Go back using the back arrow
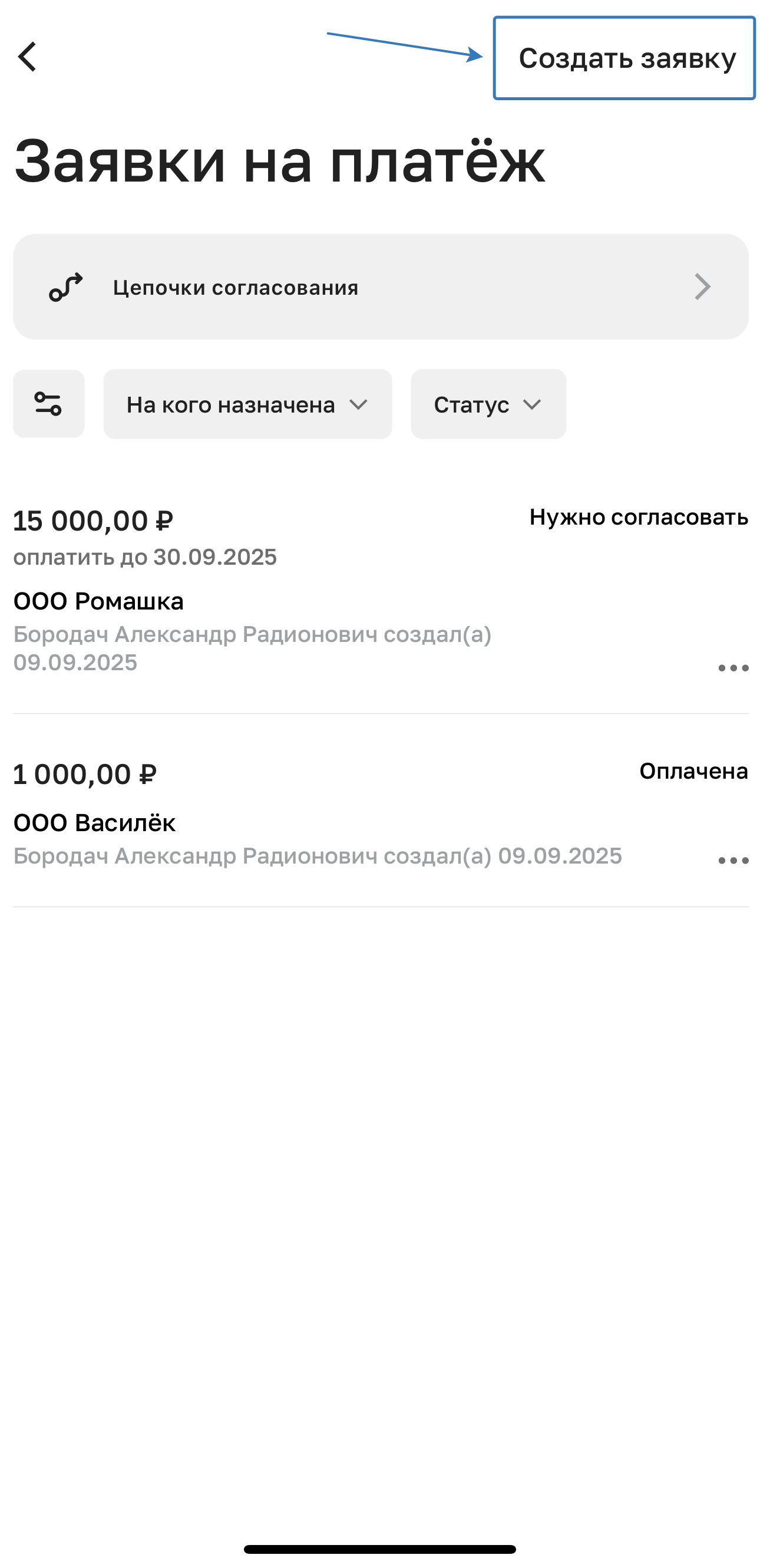 (27, 57)
